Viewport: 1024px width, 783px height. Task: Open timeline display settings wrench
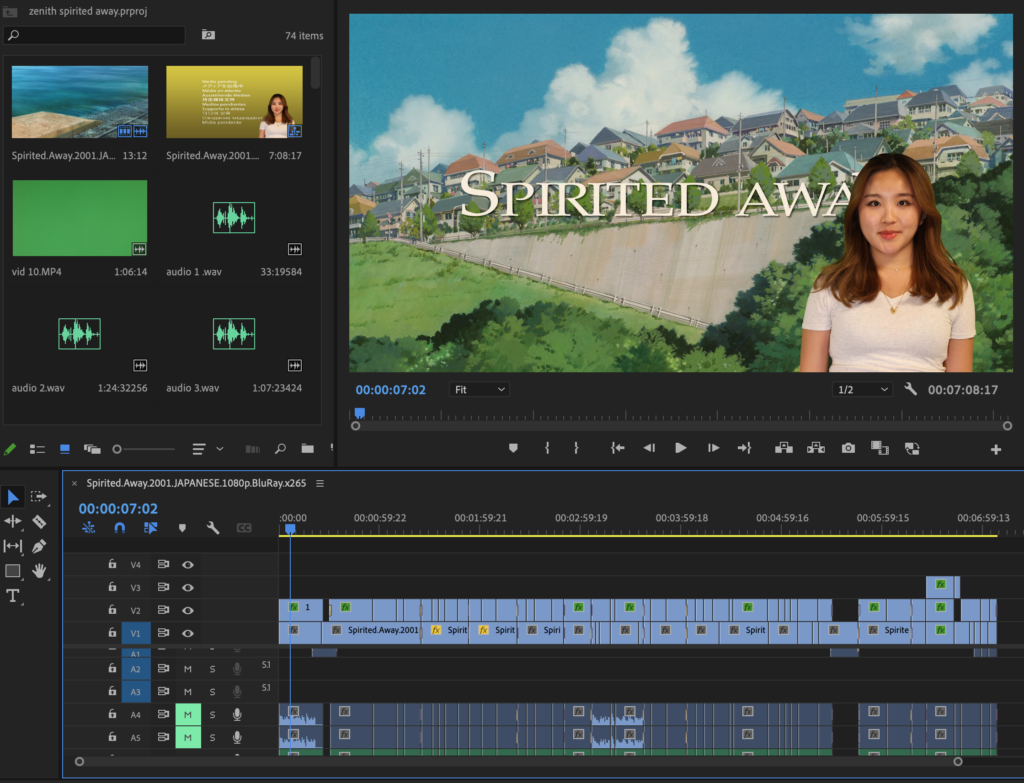(213, 528)
